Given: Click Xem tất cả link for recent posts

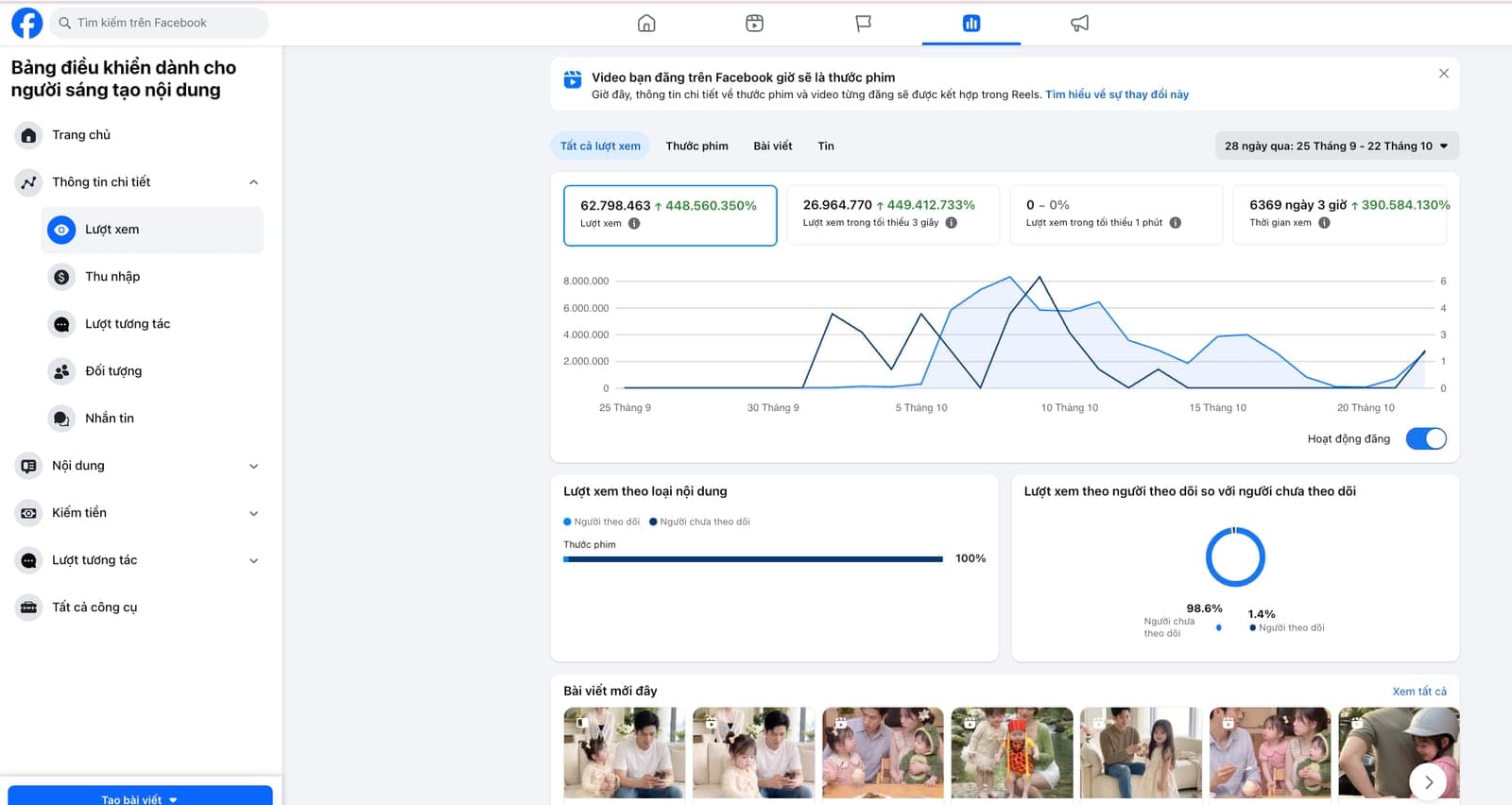Looking at the screenshot, I should tap(1419, 692).
